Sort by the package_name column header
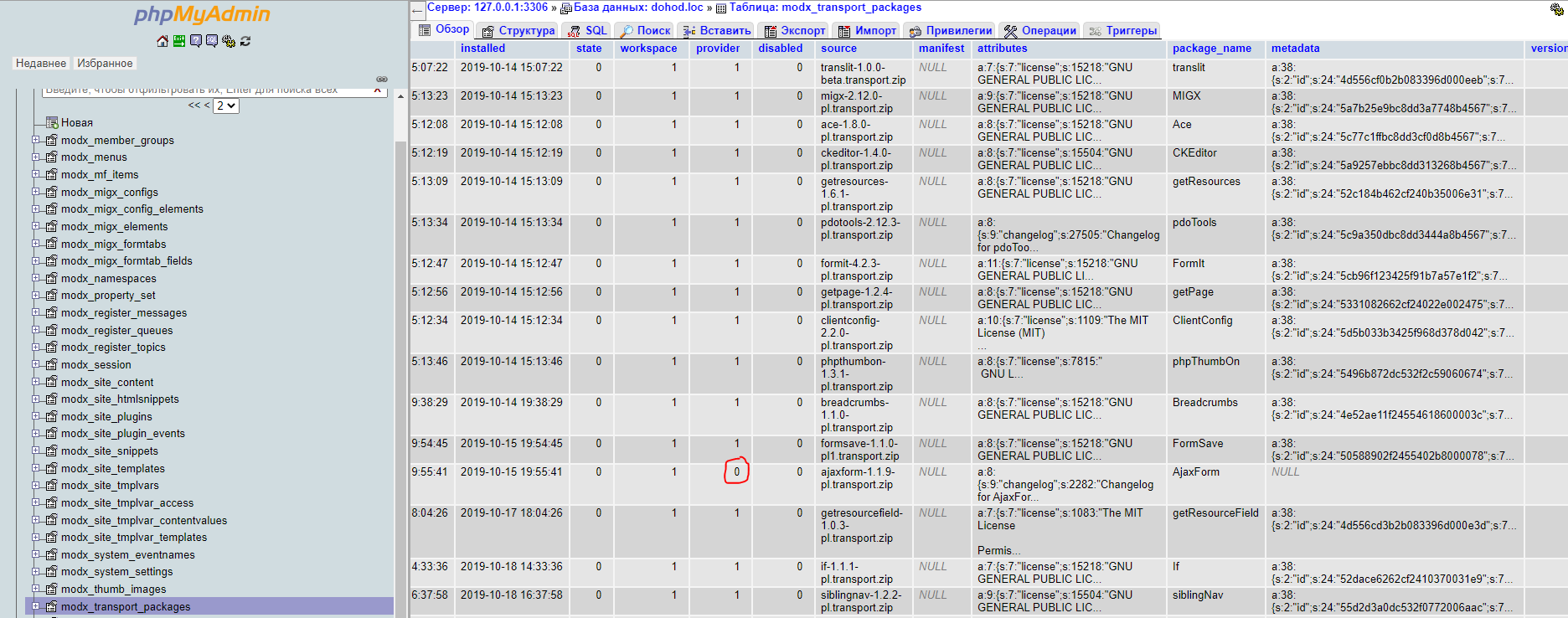The width and height of the screenshot is (1568, 618). [x=1212, y=49]
